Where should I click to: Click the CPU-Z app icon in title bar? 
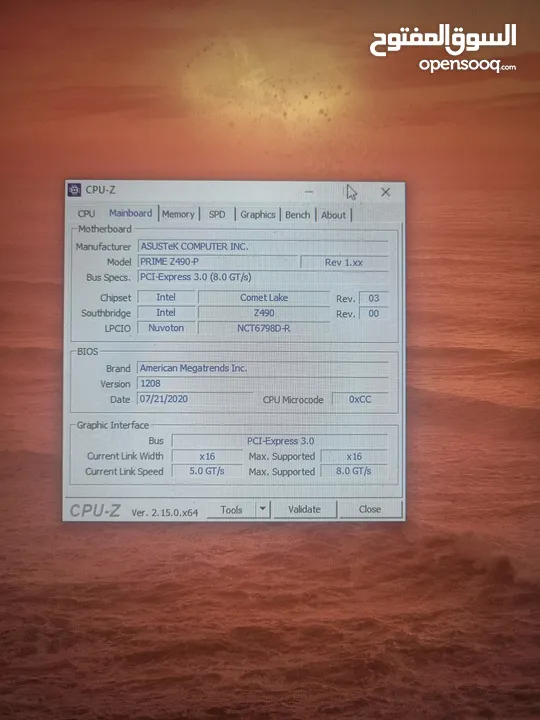click(74, 190)
